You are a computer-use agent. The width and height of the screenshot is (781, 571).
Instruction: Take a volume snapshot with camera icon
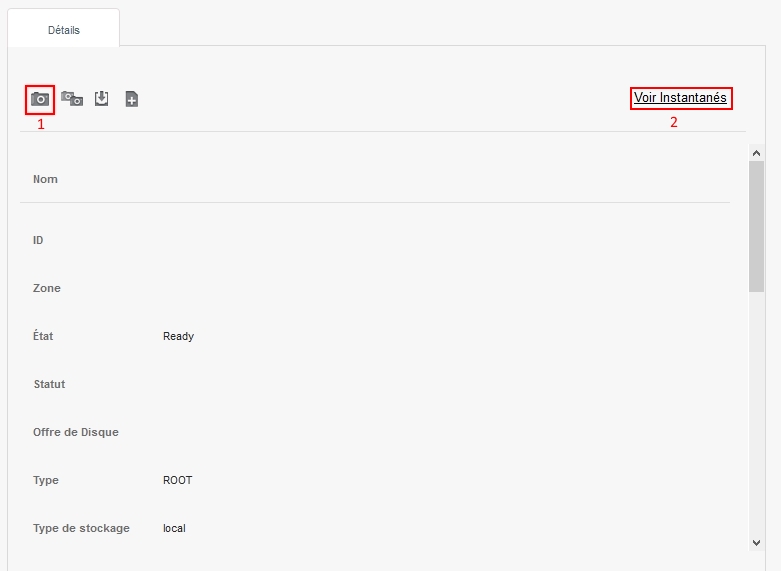point(40,99)
